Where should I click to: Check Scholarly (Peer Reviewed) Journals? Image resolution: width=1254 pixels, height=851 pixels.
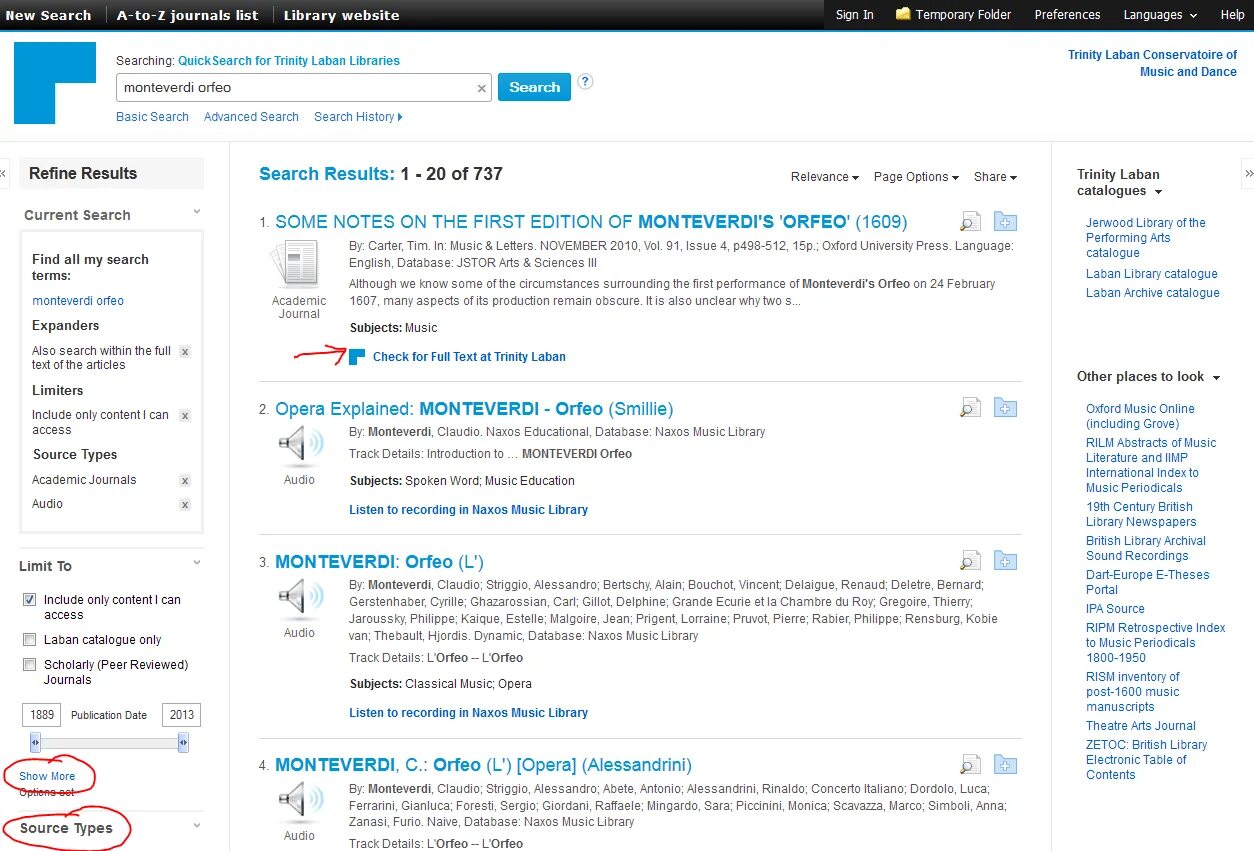(x=30, y=665)
